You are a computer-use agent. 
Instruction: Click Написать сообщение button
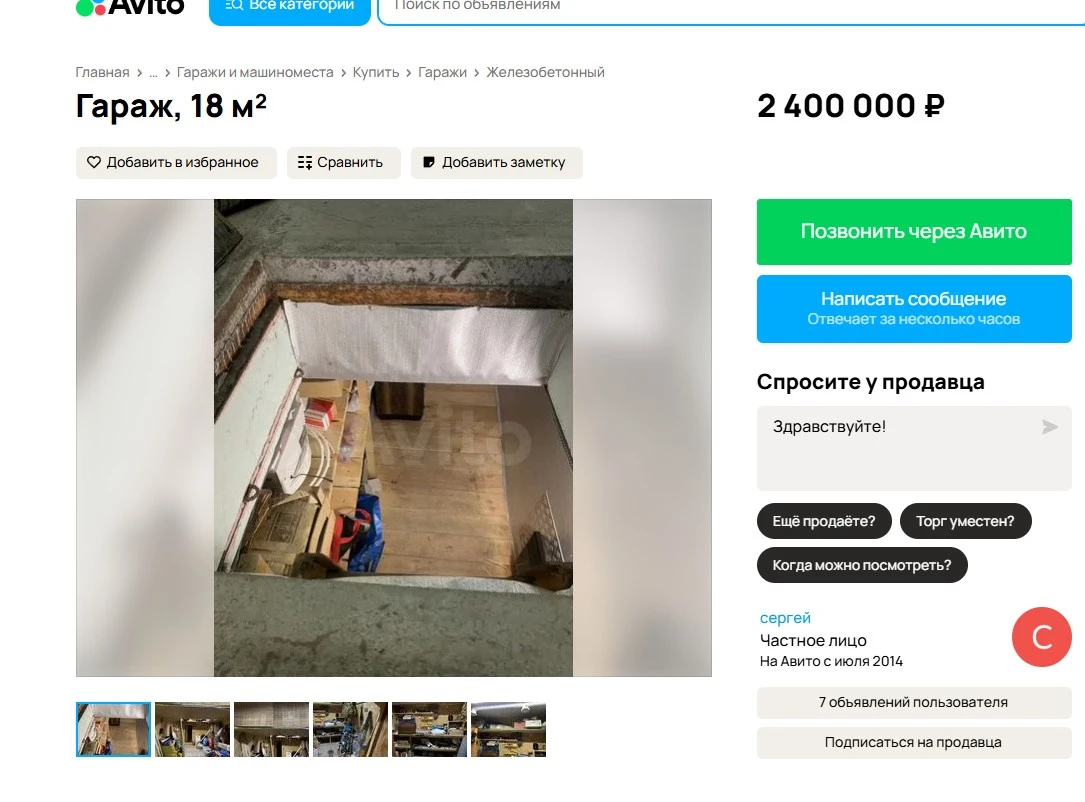point(914,309)
